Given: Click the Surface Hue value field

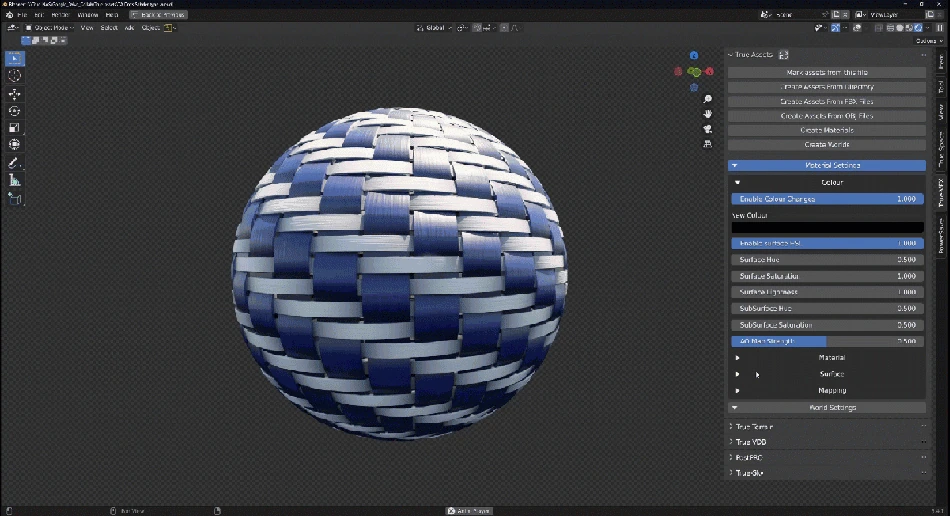Looking at the screenshot, I should tap(827, 260).
